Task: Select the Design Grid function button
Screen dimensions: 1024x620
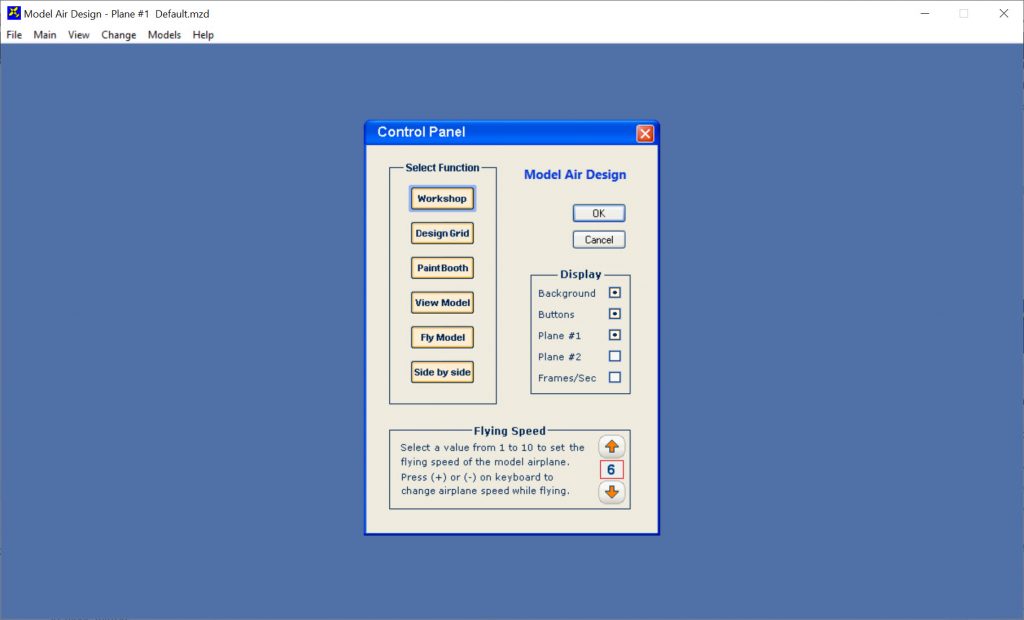Action: [442, 233]
